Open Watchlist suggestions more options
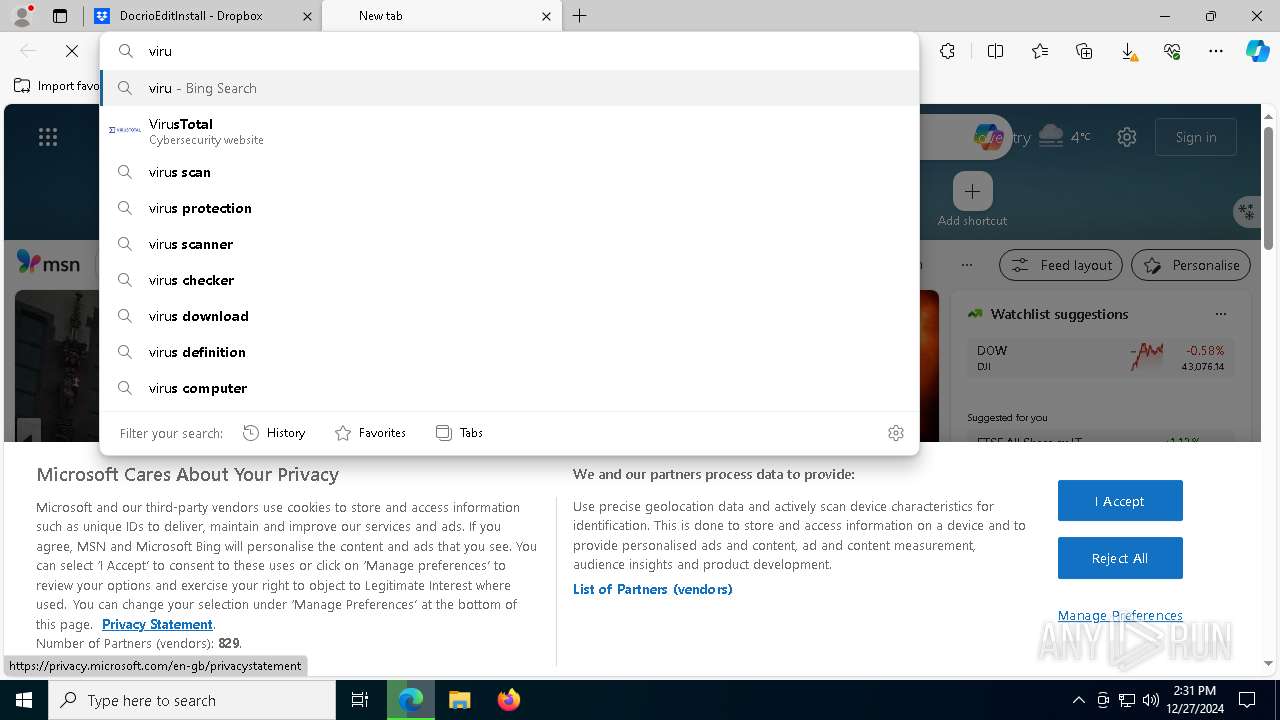The height and width of the screenshot is (720, 1280). [x=1220, y=314]
